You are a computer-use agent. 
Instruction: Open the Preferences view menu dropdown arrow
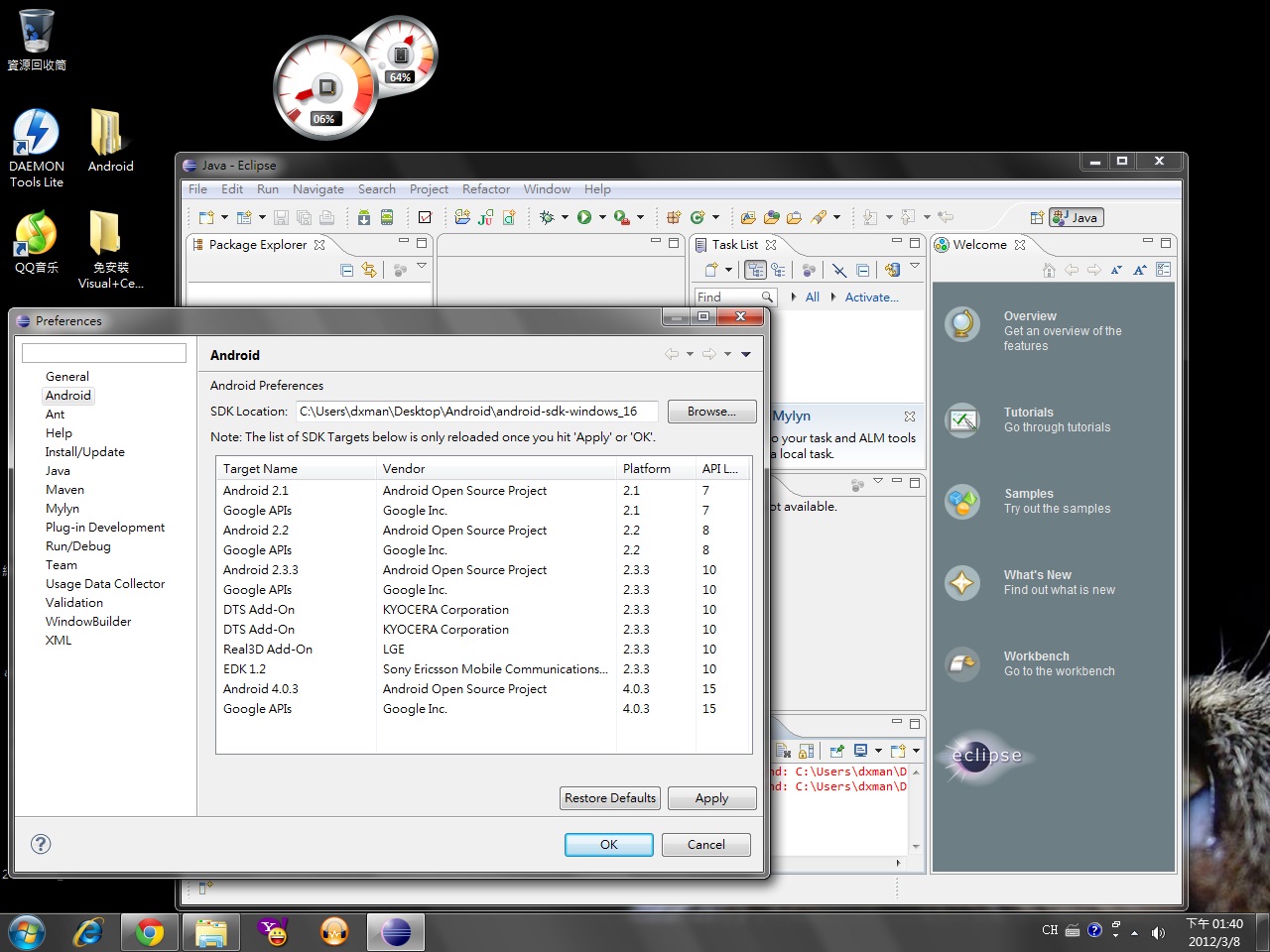[x=746, y=354]
